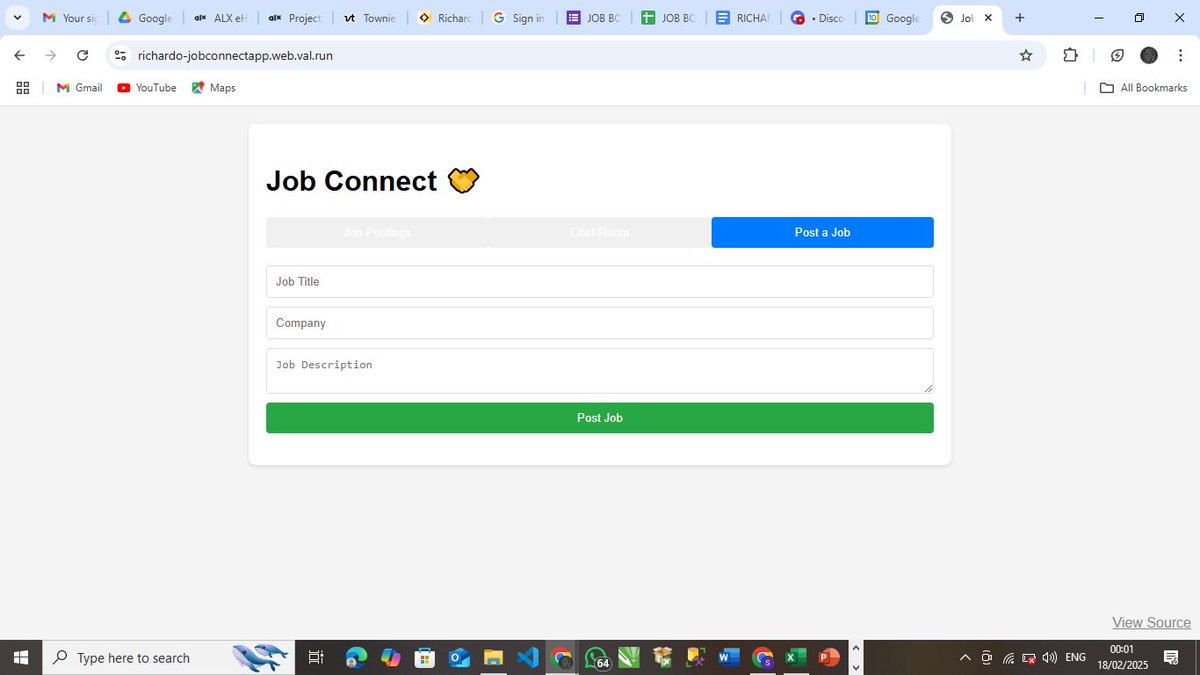Screen dimensions: 1200x675
Task: Open the Maps bookmark
Action: coord(214,88)
